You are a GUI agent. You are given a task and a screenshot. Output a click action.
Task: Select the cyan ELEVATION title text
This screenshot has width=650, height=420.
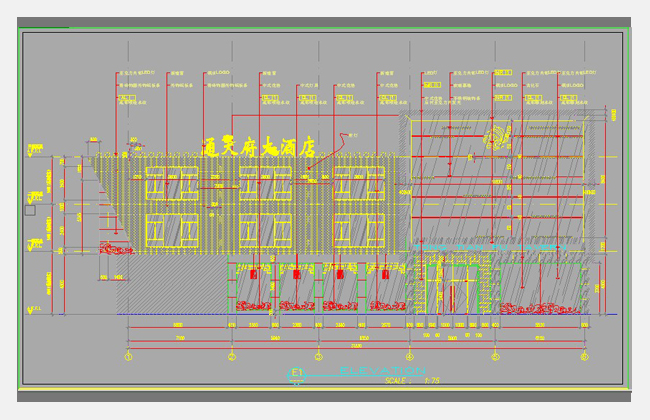[x=383, y=370]
